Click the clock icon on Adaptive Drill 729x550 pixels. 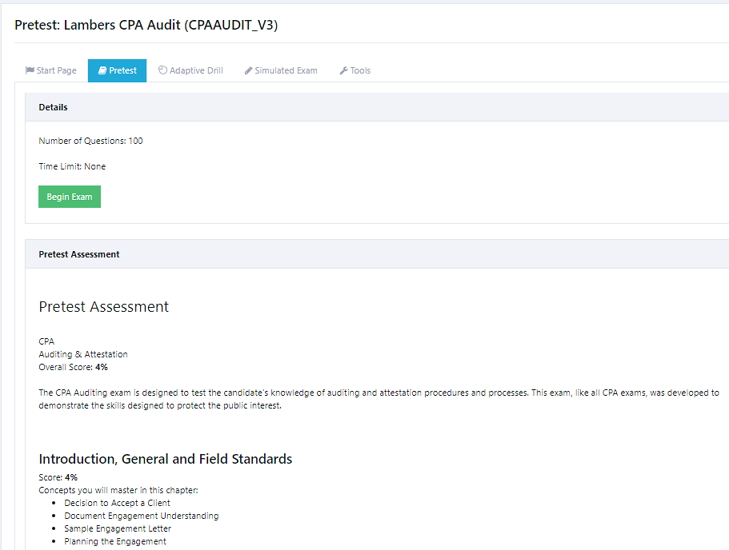163,70
